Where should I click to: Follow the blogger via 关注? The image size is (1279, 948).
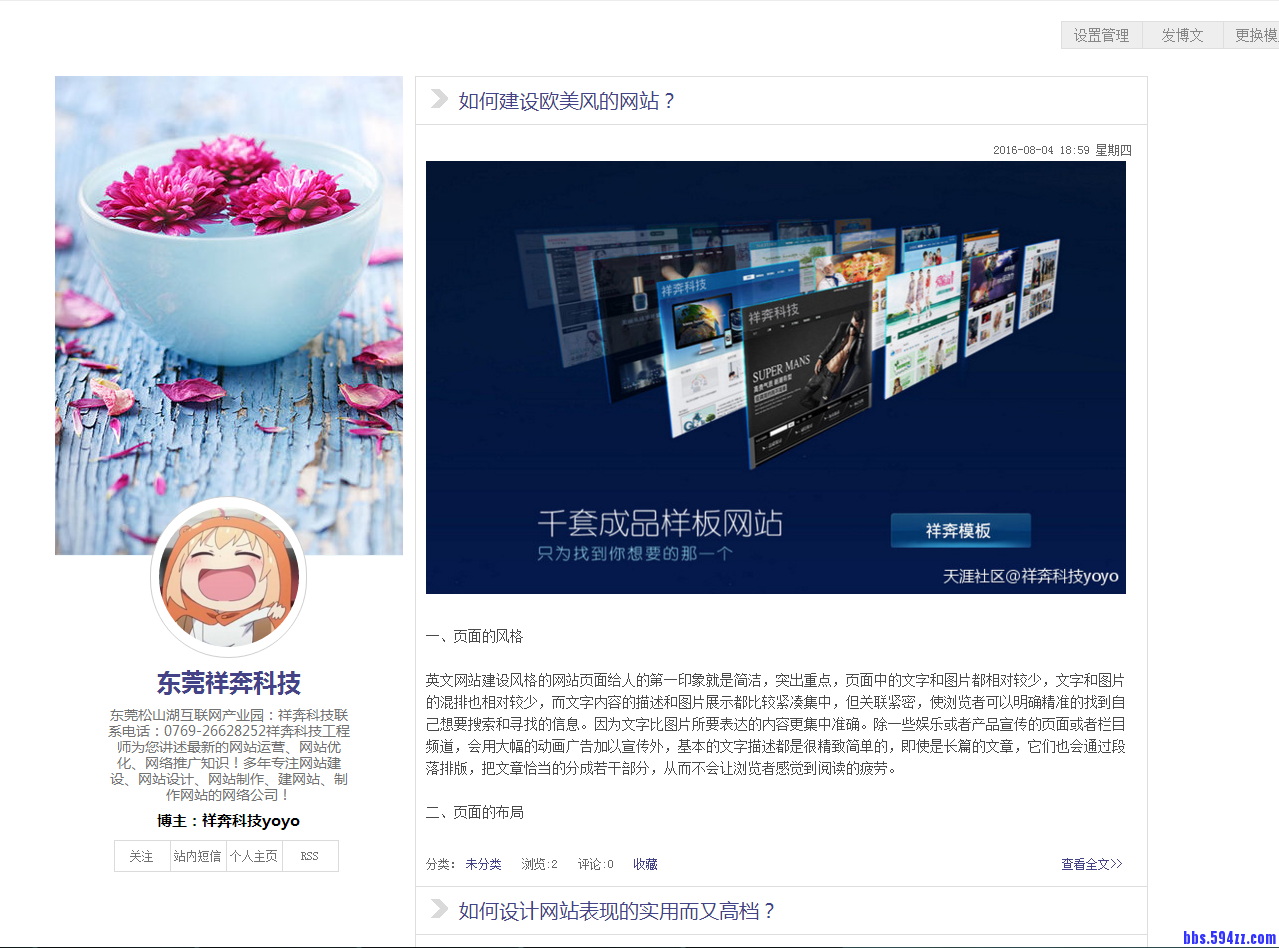[x=142, y=856]
